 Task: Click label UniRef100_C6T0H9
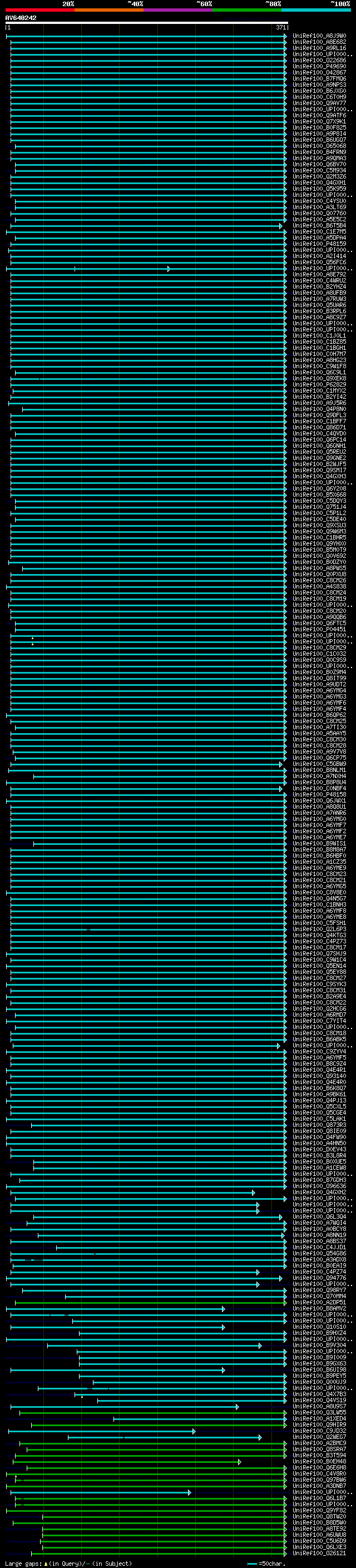point(319,97)
